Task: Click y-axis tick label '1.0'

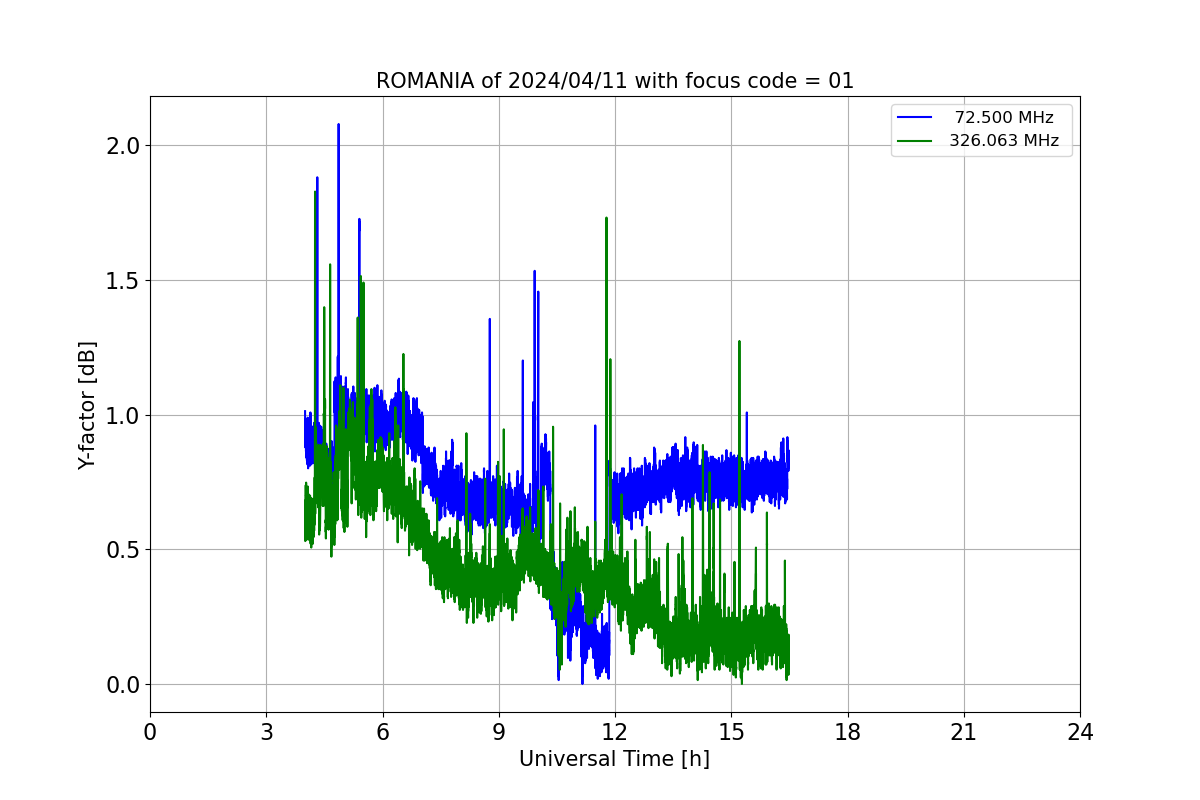Action: pos(125,415)
